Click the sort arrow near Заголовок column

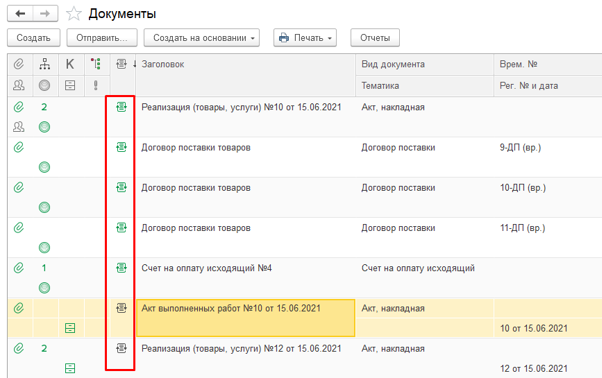(x=134, y=64)
